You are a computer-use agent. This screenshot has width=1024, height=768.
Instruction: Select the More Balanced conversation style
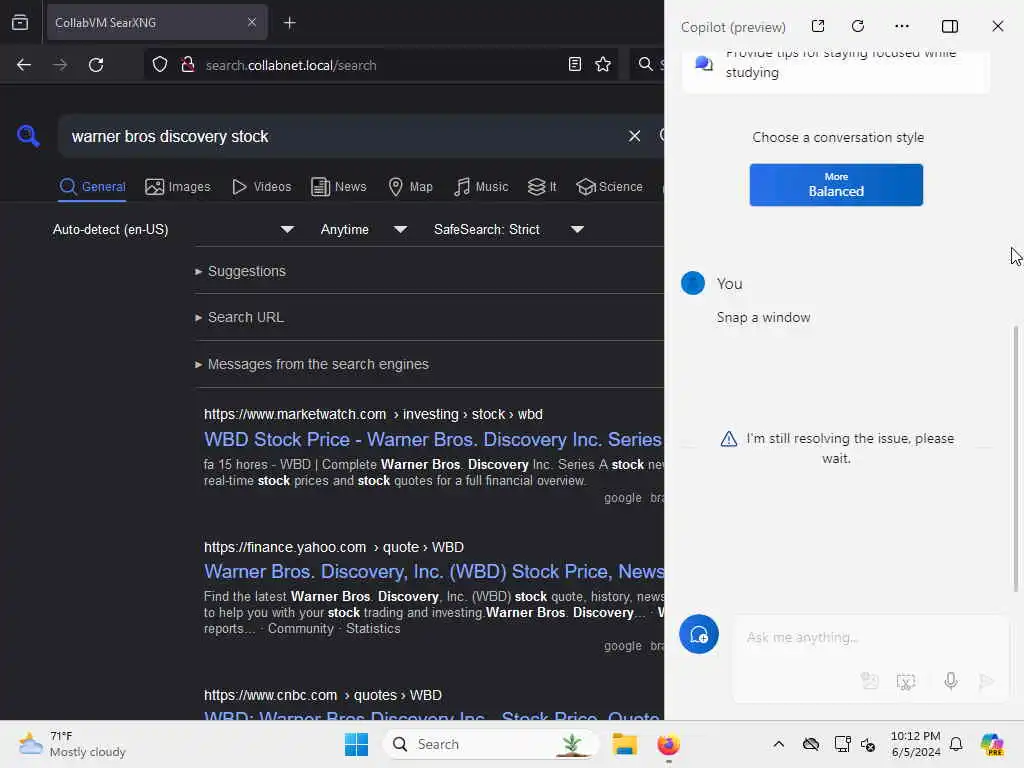[836, 185]
